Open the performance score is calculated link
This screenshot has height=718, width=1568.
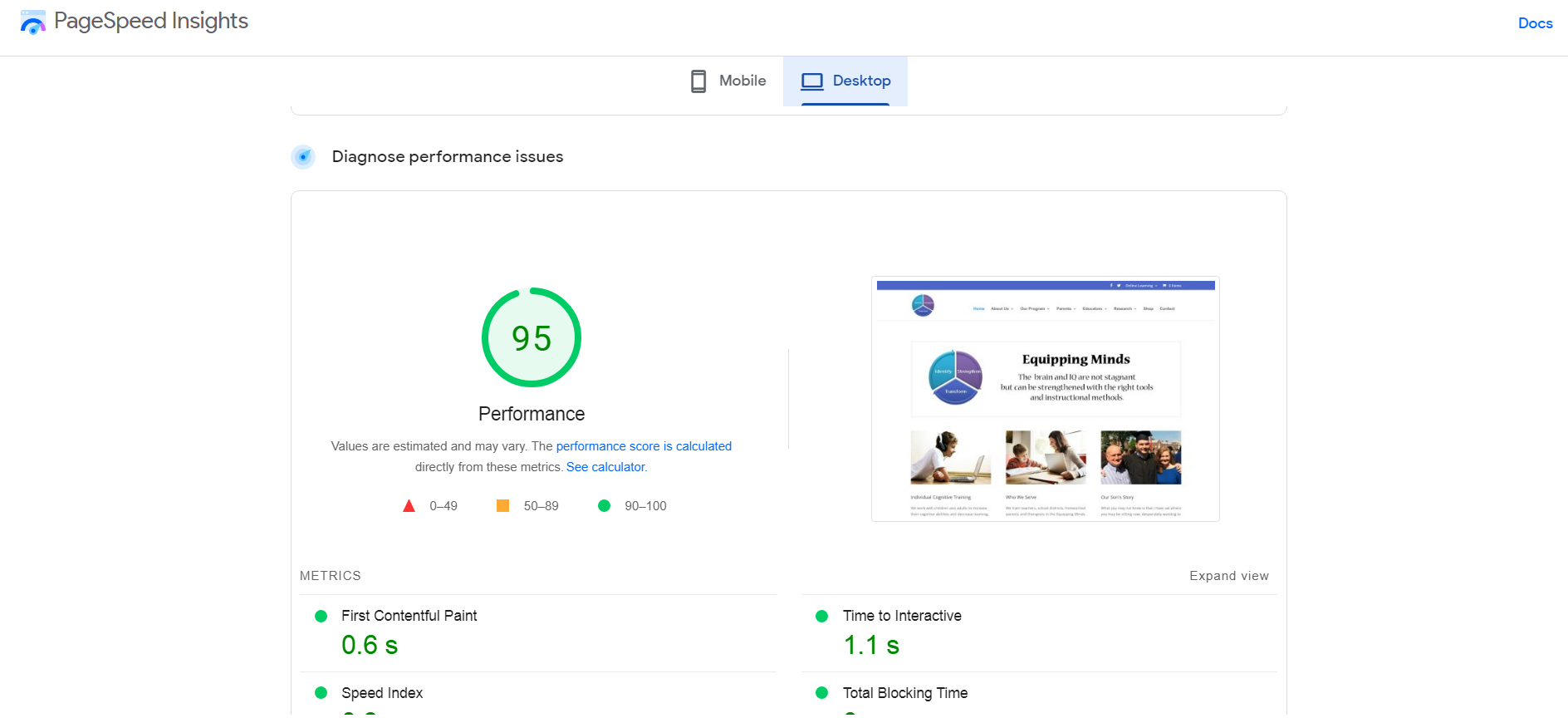(644, 446)
